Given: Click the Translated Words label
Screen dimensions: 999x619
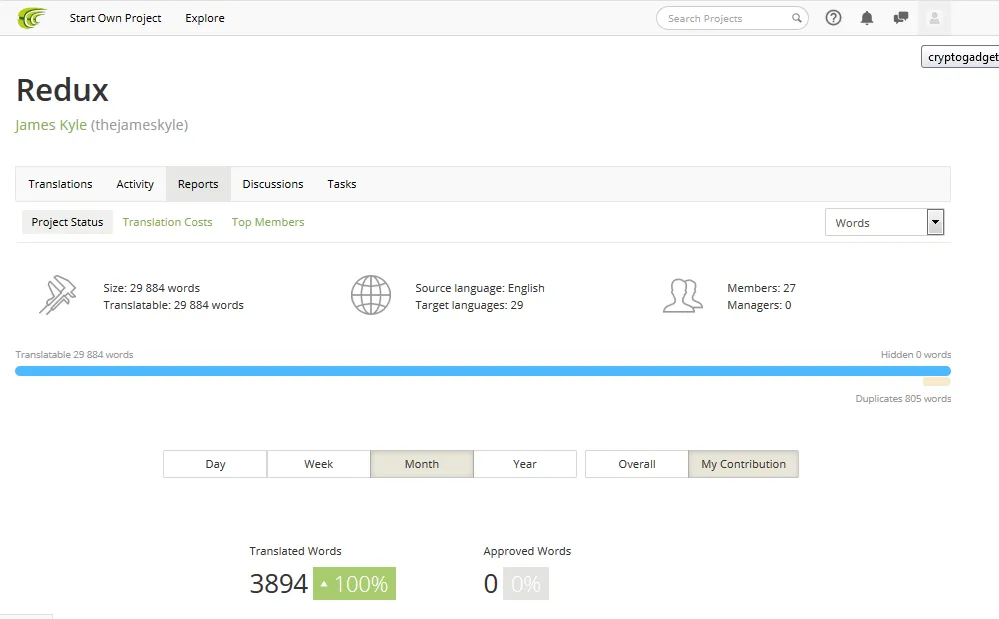Looking at the screenshot, I should coord(295,551).
